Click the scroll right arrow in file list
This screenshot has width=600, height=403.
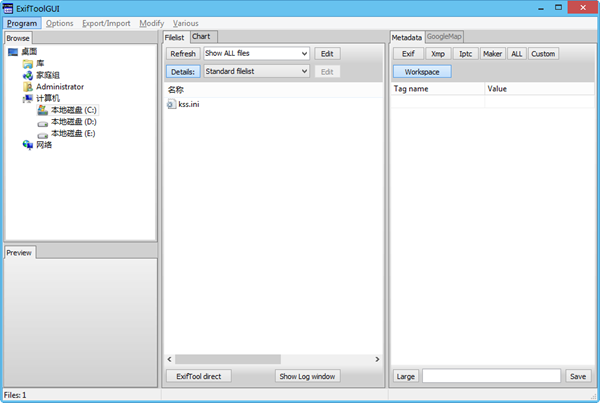377,359
